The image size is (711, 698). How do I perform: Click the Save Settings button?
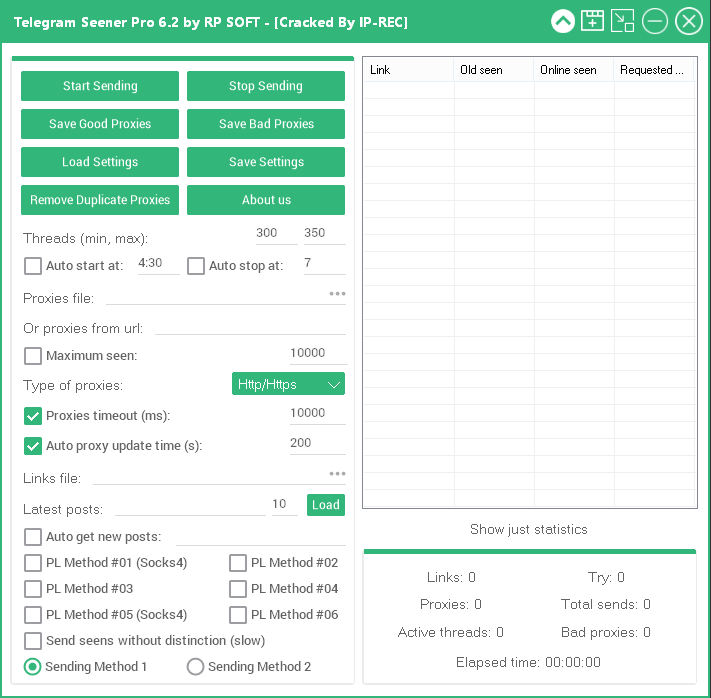point(266,162)
